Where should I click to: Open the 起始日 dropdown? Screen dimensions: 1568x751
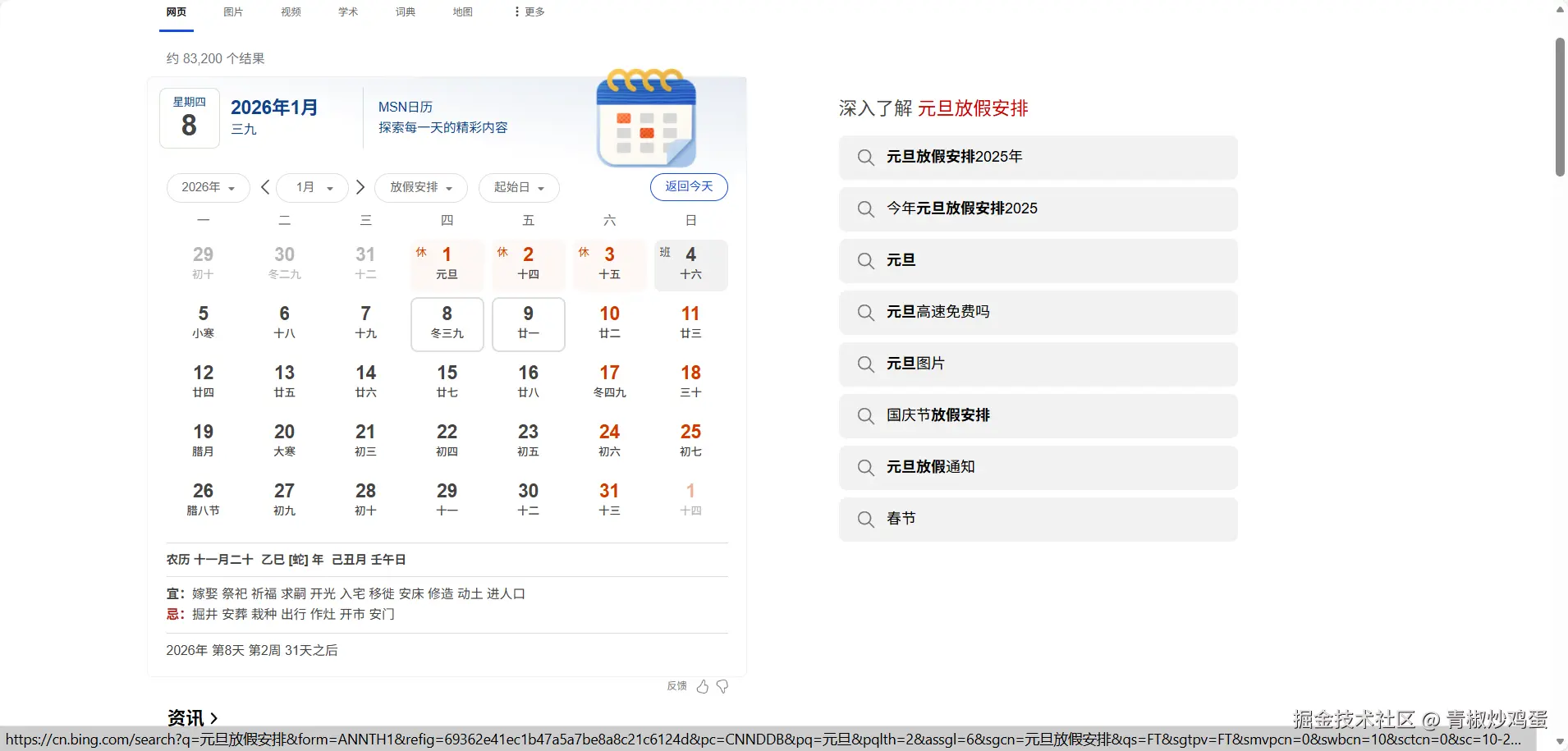518,186
